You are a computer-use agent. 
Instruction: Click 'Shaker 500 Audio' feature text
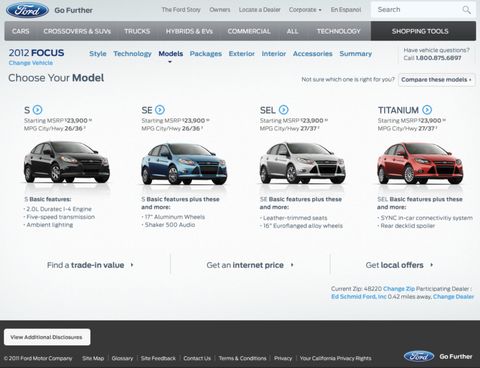[170, 225]
